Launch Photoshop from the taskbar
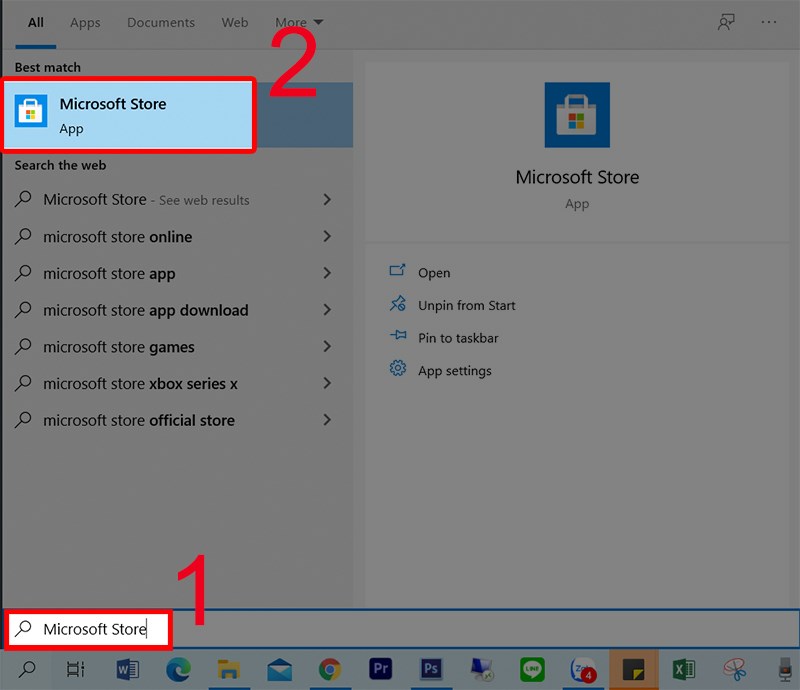 tap(431, 670)
